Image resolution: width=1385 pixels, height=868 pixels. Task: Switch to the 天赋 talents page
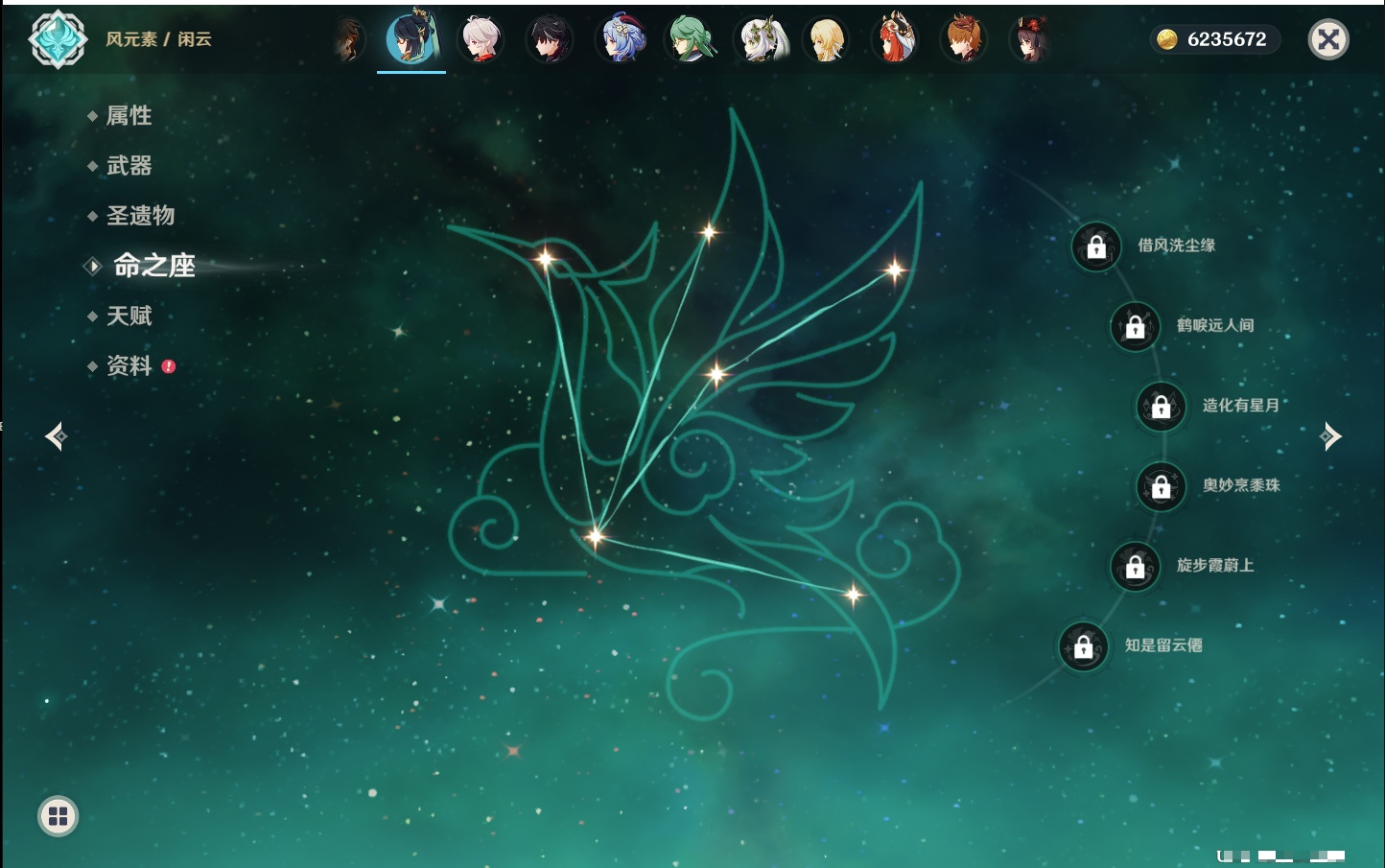[129, 316]
